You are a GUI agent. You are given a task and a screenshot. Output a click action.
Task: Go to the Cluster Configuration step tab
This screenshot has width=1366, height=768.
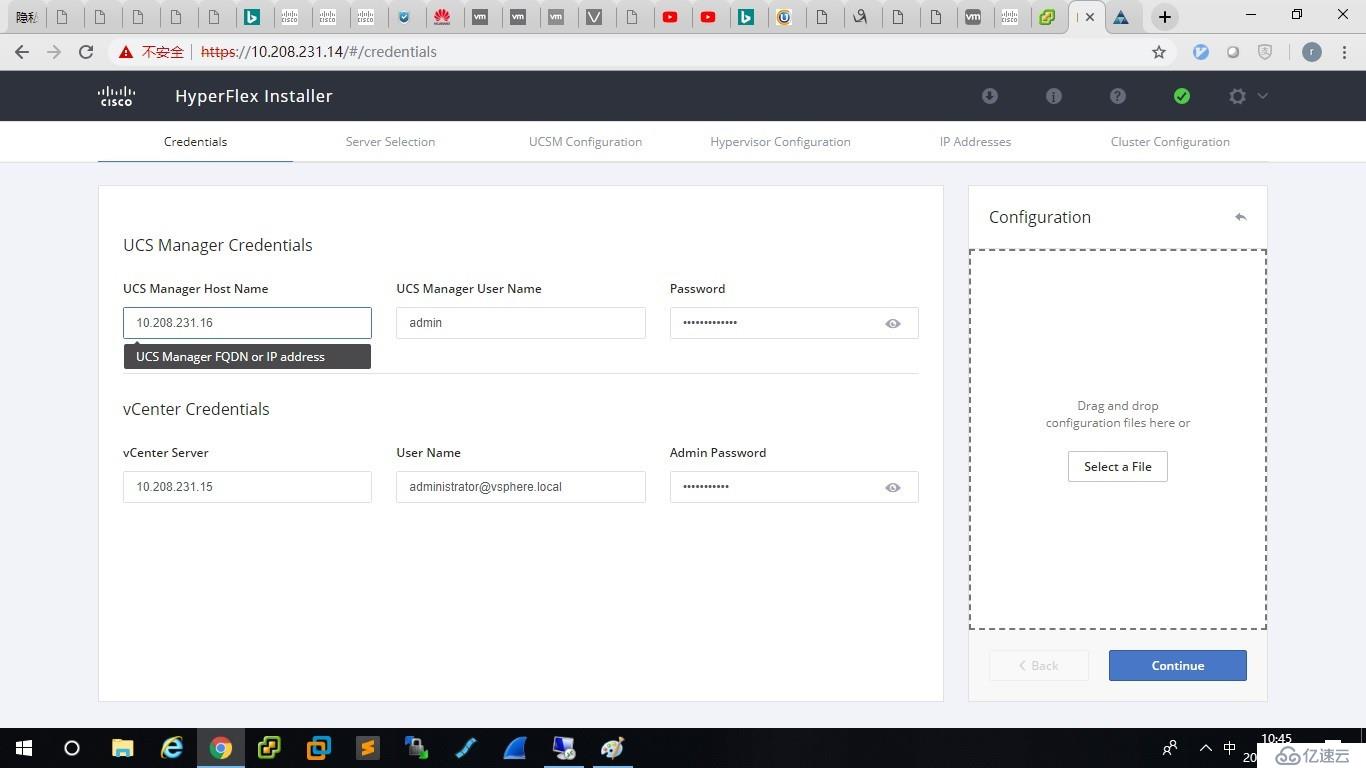(1170, 142)
